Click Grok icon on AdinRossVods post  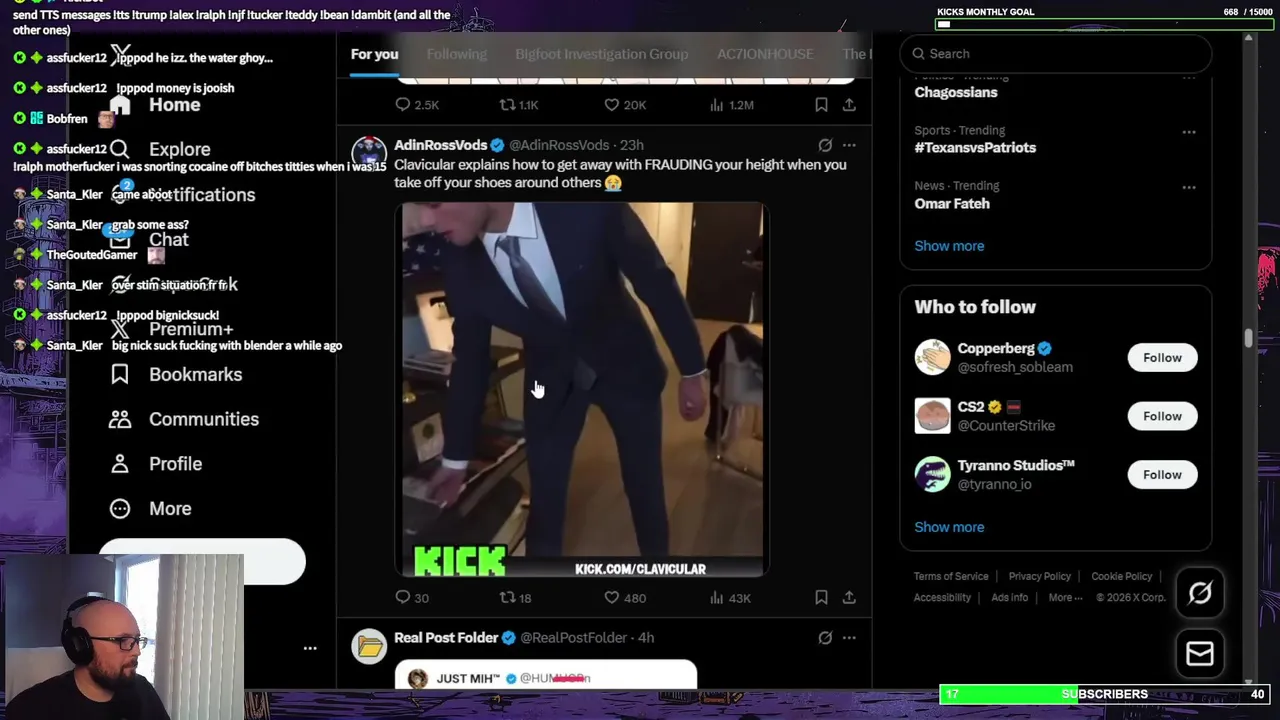[x=825, y=145]
